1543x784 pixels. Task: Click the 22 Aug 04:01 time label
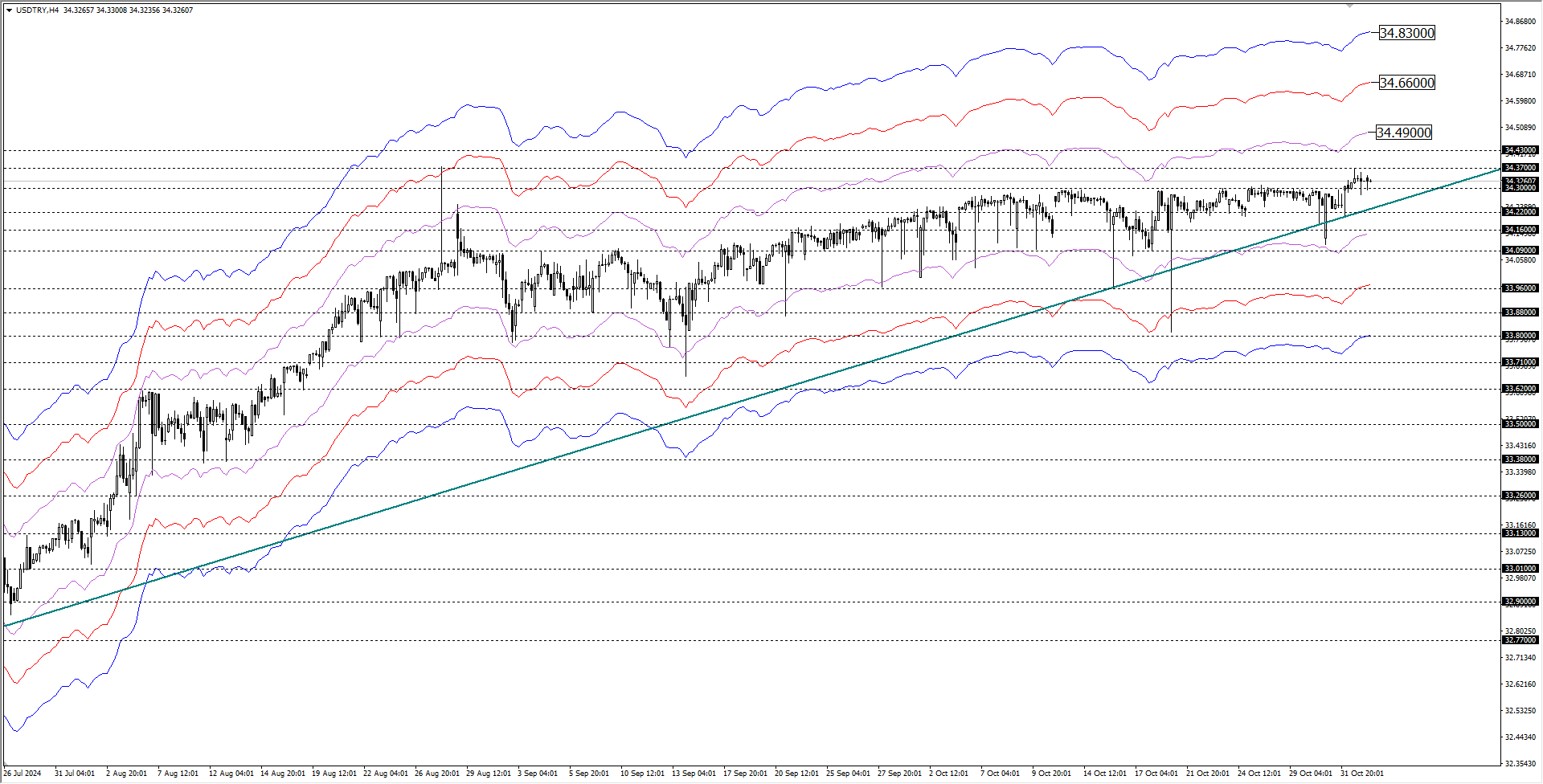386,774
